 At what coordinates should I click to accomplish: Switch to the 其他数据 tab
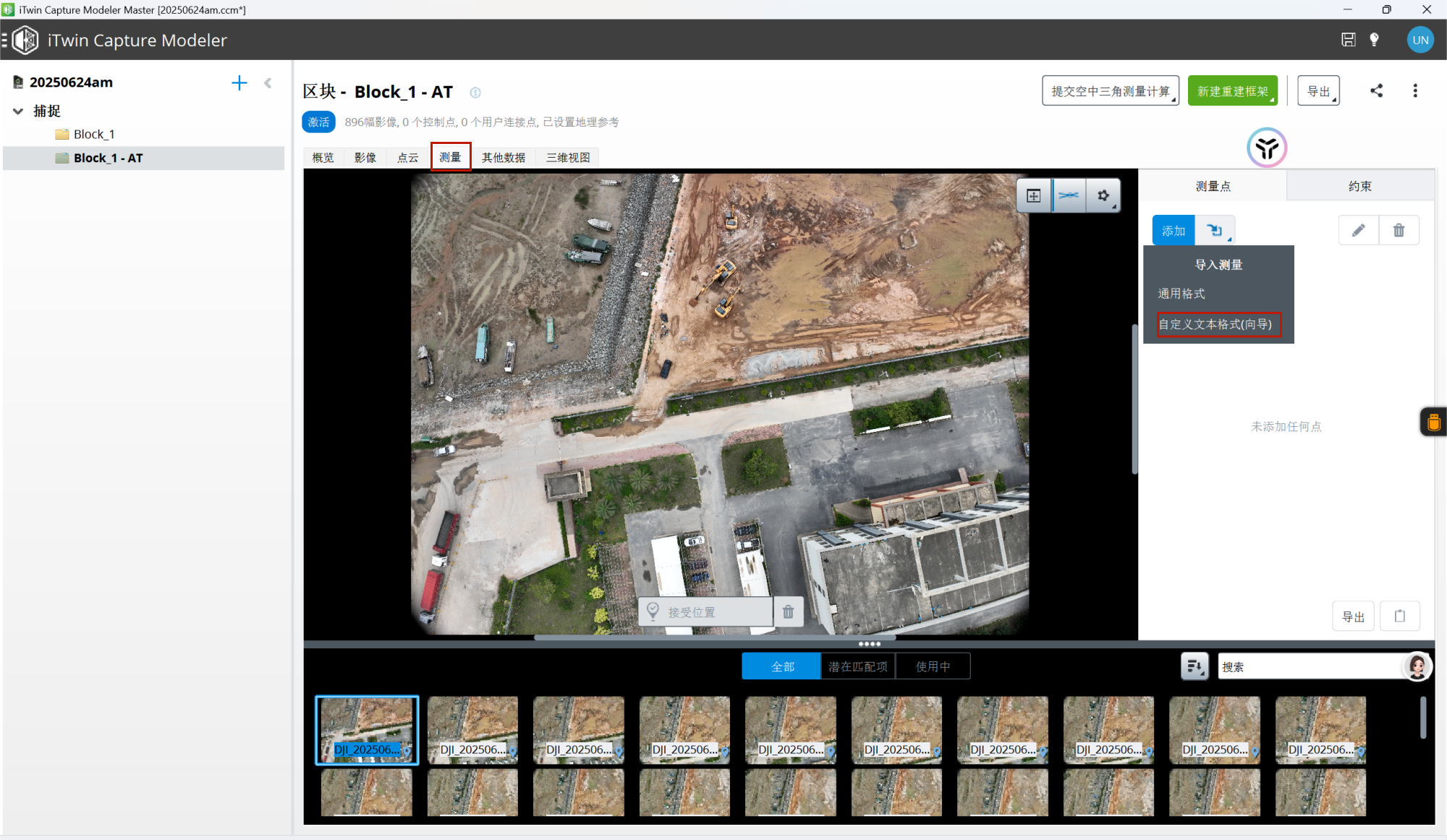pyautogui.click(x=504, y=157)
